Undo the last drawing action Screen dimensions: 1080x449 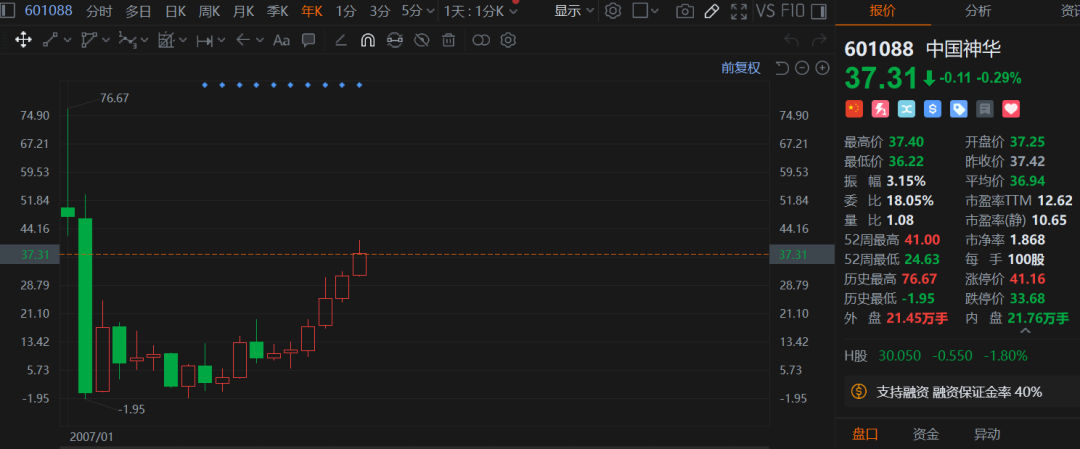coord(791,41)
